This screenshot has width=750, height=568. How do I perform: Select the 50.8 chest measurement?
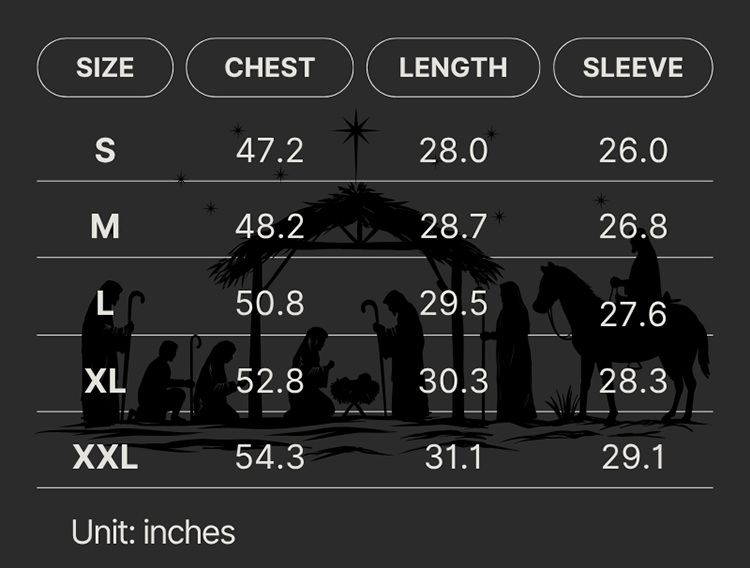tap(270, 304)
